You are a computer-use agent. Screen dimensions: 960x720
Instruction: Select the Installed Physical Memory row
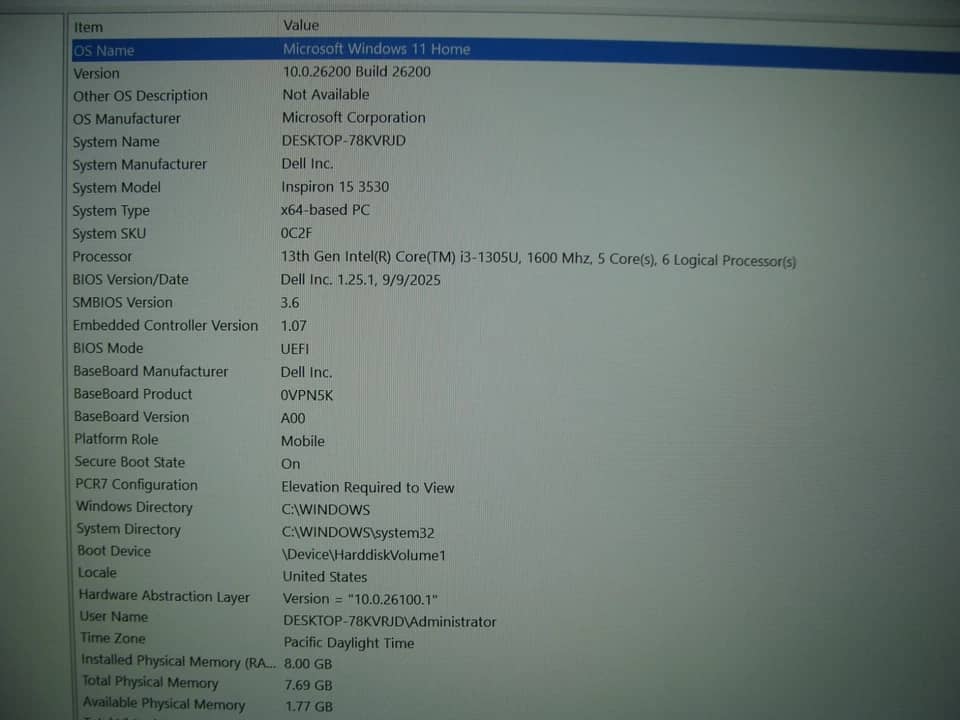178,661
